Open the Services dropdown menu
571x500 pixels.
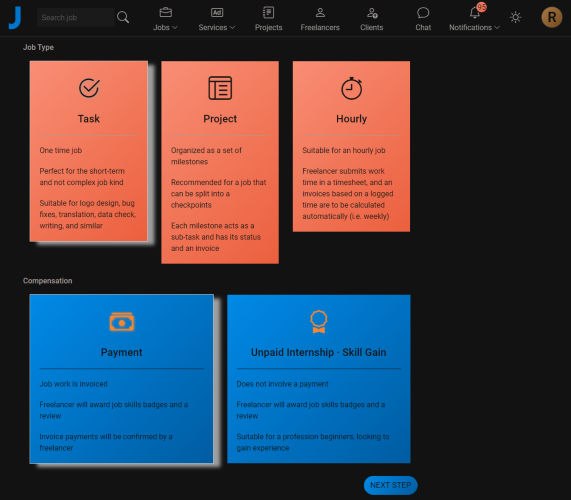tap(217, 27)
